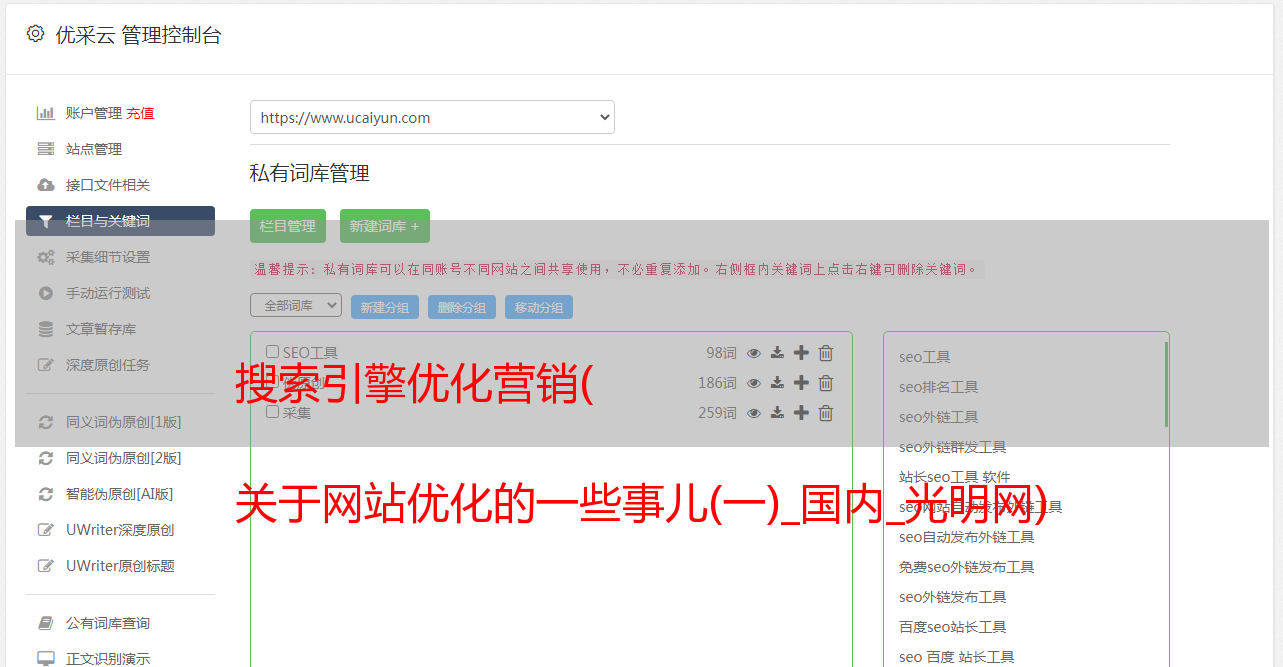The width and height of the screenshot is (1283, 667).
Task: Click the SEO工具 library name
Action: coord(310,352)
